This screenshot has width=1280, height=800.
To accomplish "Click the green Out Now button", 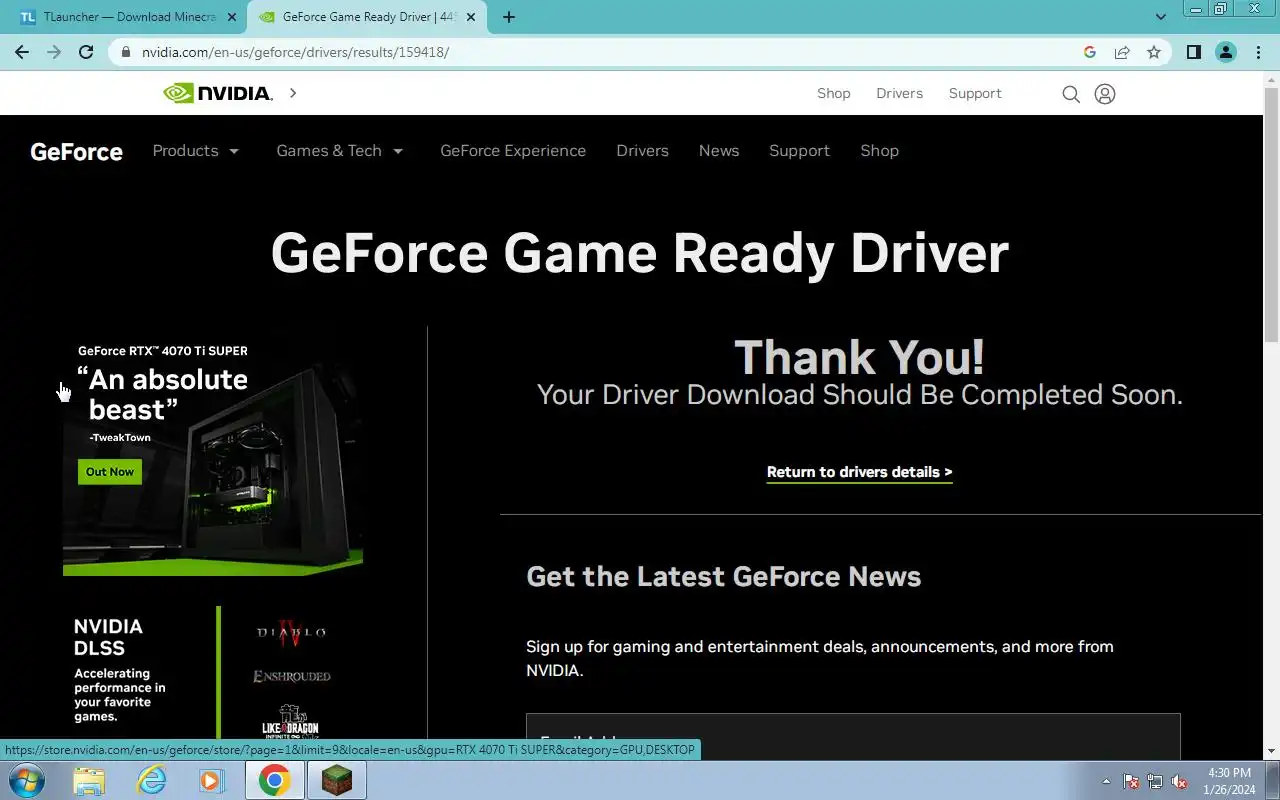I will coord(110,472).
